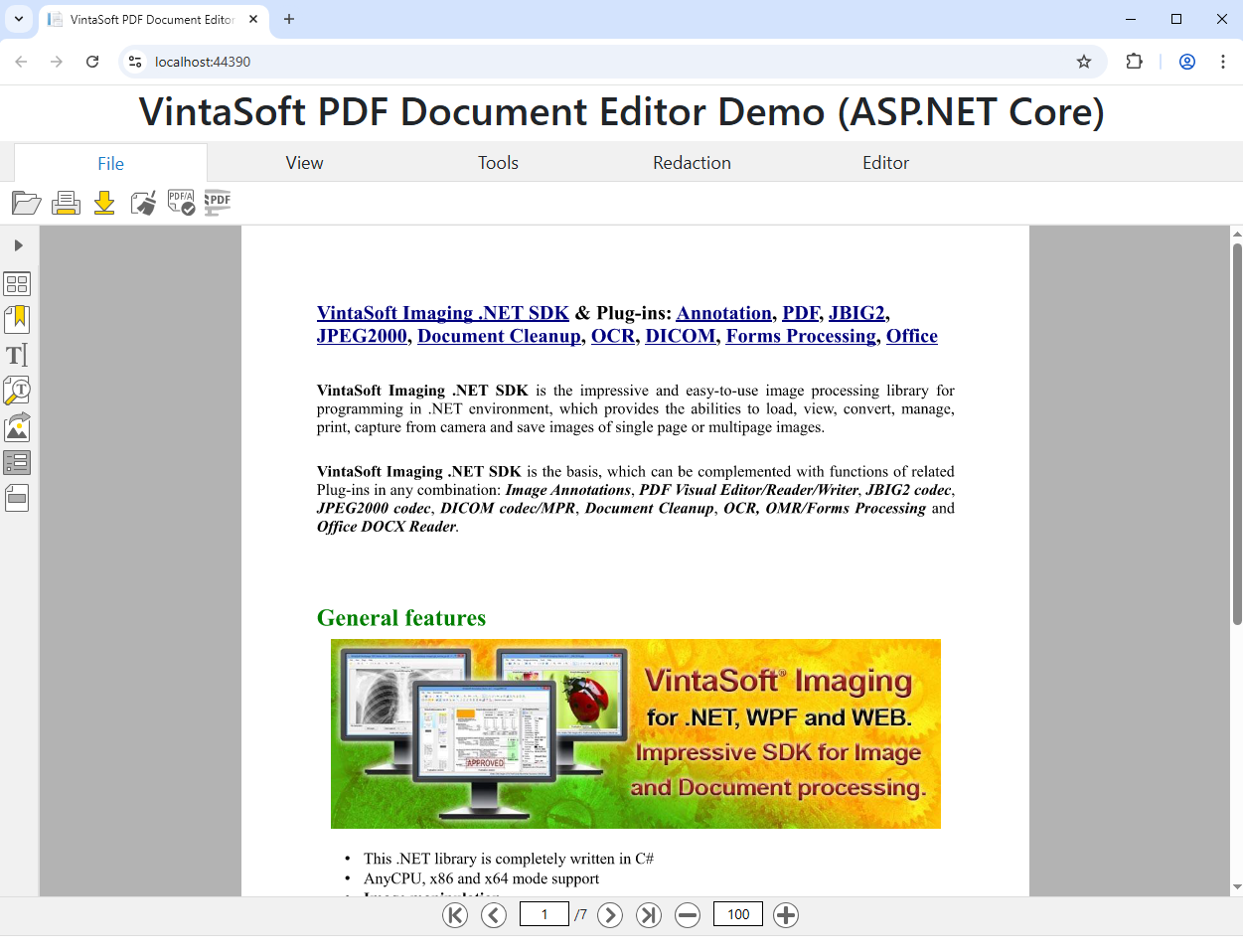1243x952 pixels.
Task: Switch to the View tab
Action: tap(304, 163)
